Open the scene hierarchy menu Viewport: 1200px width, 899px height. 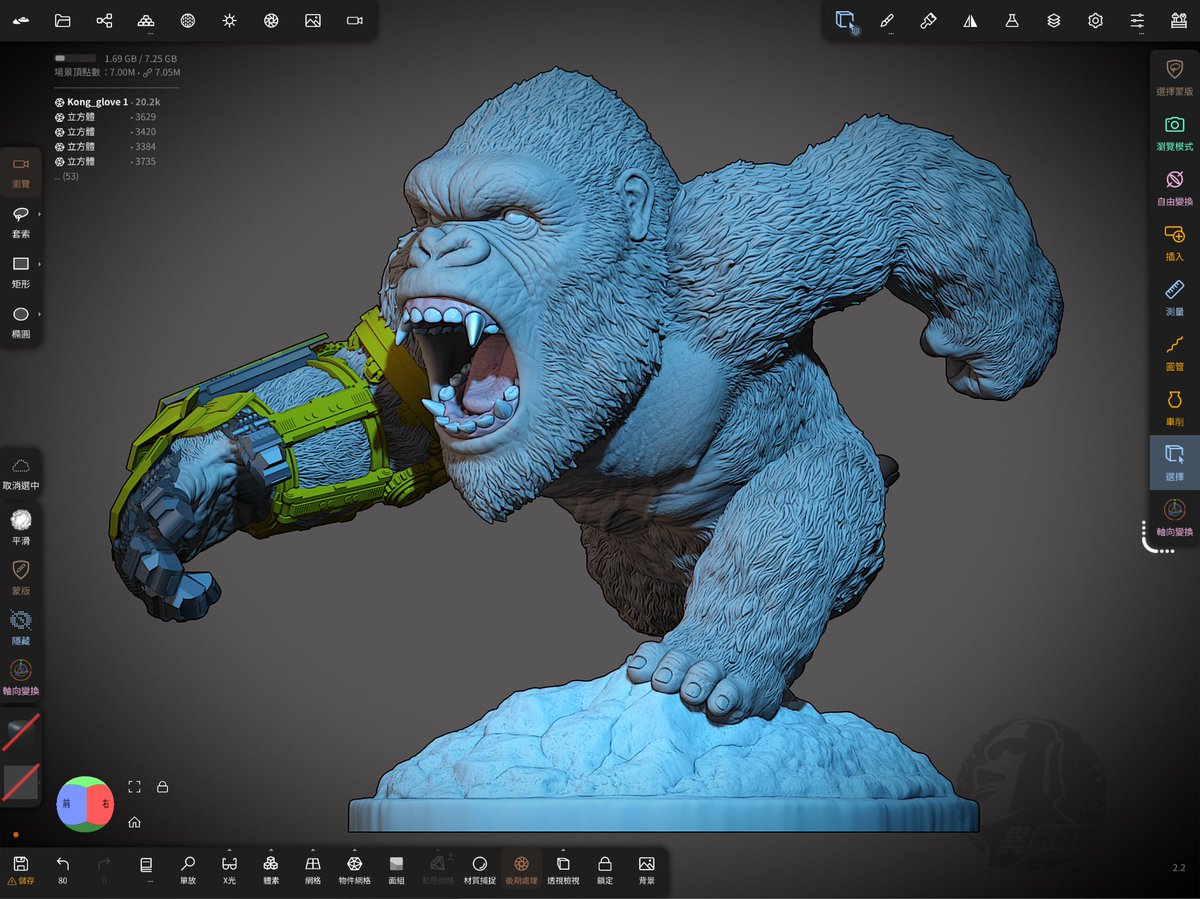[104, 20]
